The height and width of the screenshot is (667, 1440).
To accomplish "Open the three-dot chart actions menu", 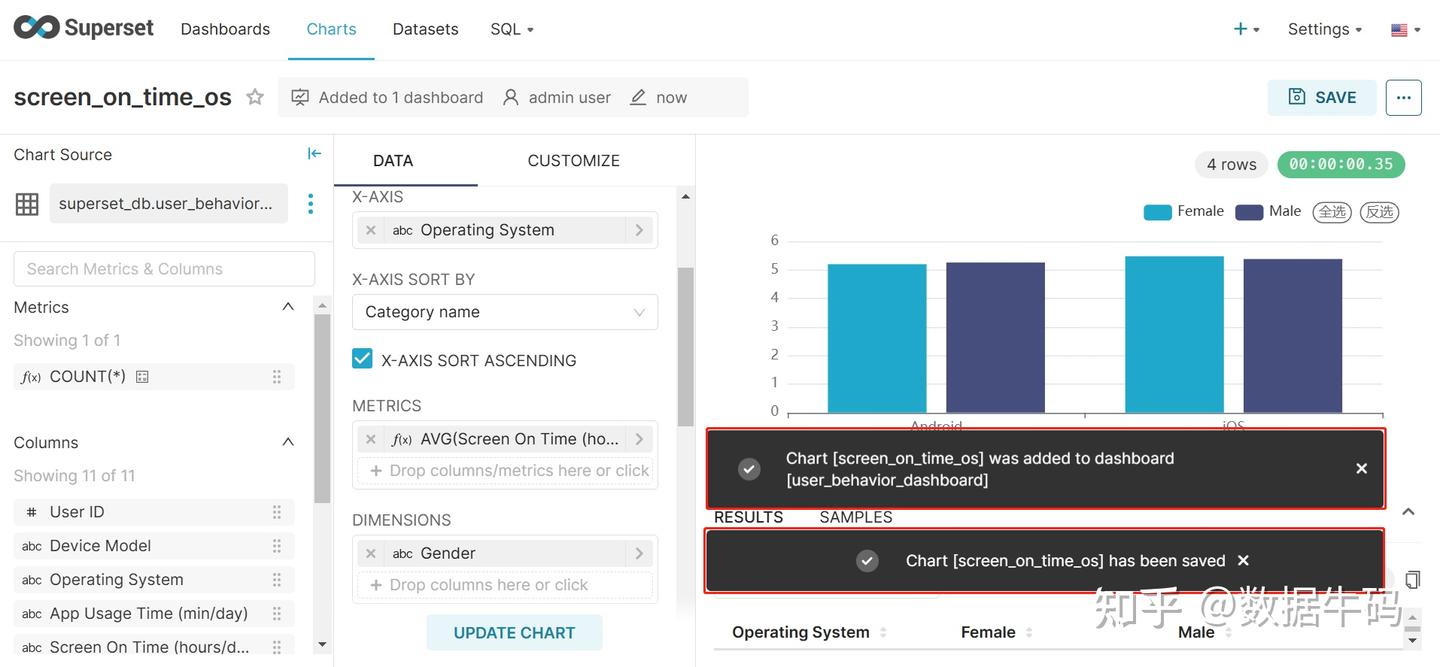I will pos(1403,97).
